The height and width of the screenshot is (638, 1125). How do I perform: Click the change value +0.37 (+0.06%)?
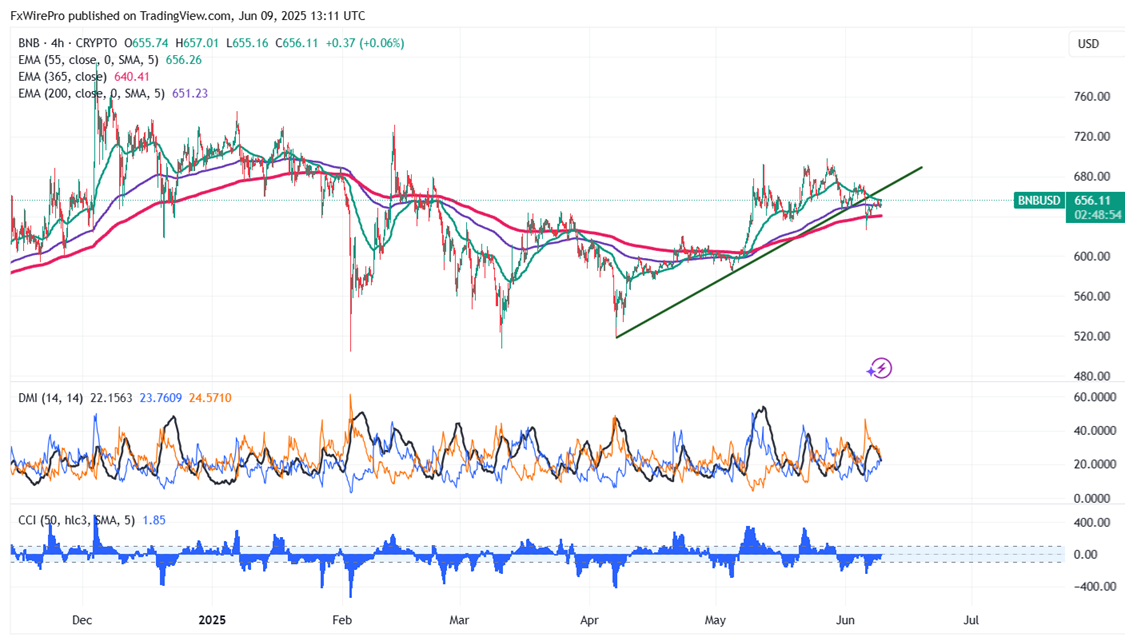tap(364, 43)
